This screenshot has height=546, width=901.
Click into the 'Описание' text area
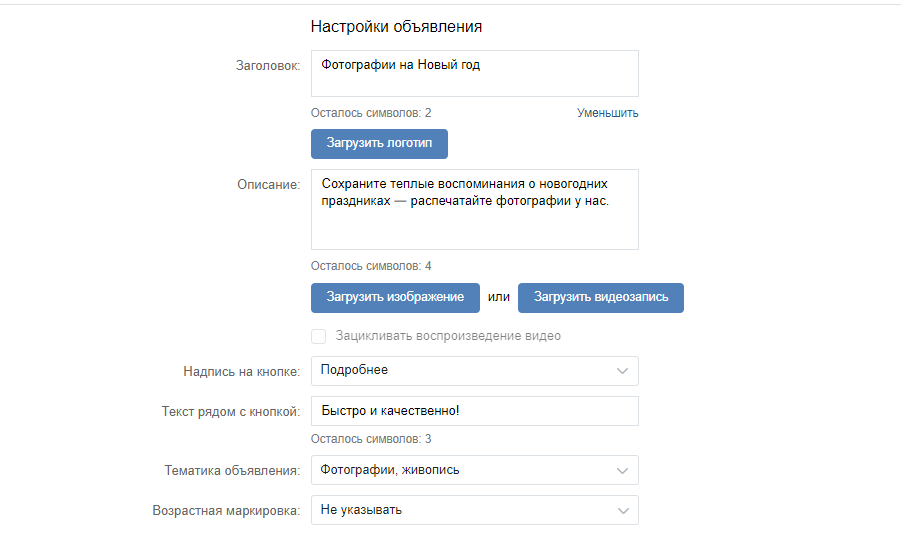[474, 209]
